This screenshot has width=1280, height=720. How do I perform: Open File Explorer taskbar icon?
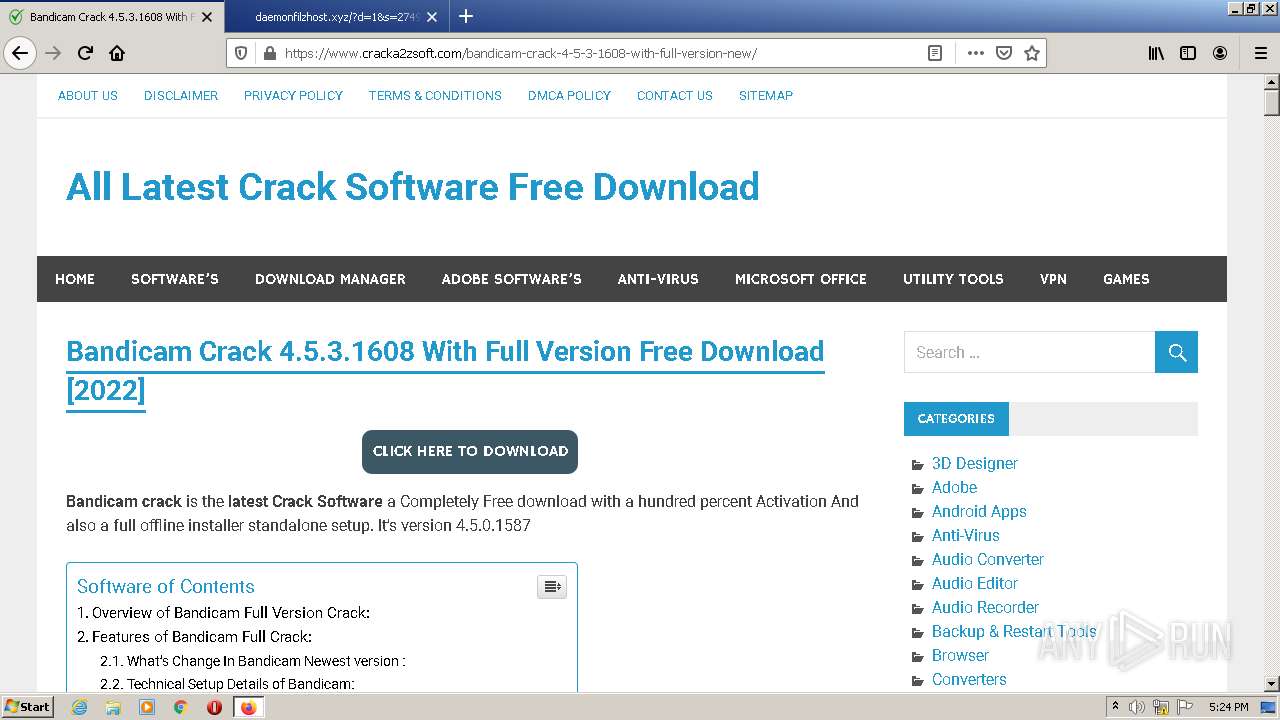[x=113, y=707]
